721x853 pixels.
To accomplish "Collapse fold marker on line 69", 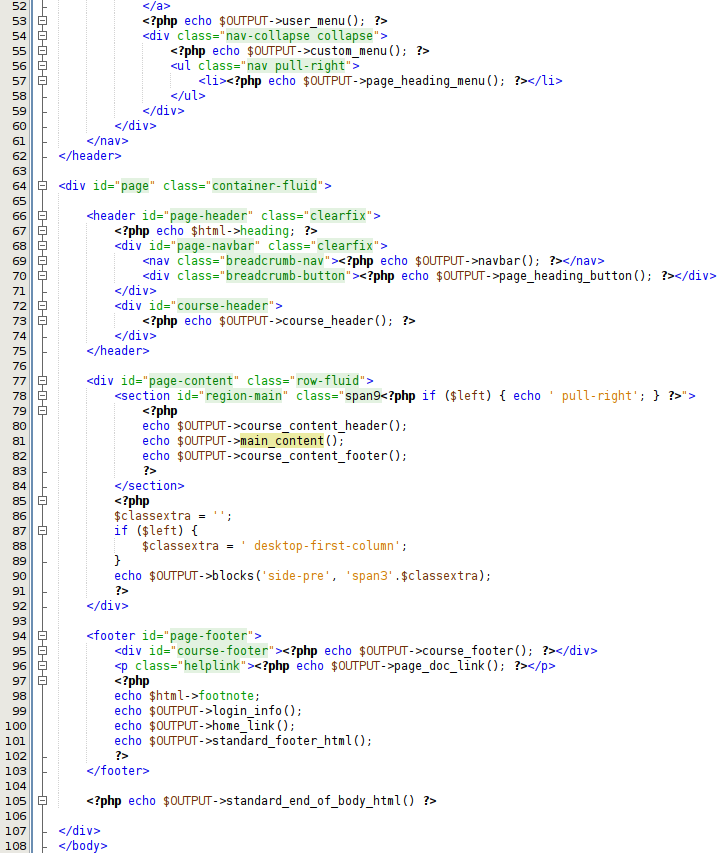I will point(42,261).
